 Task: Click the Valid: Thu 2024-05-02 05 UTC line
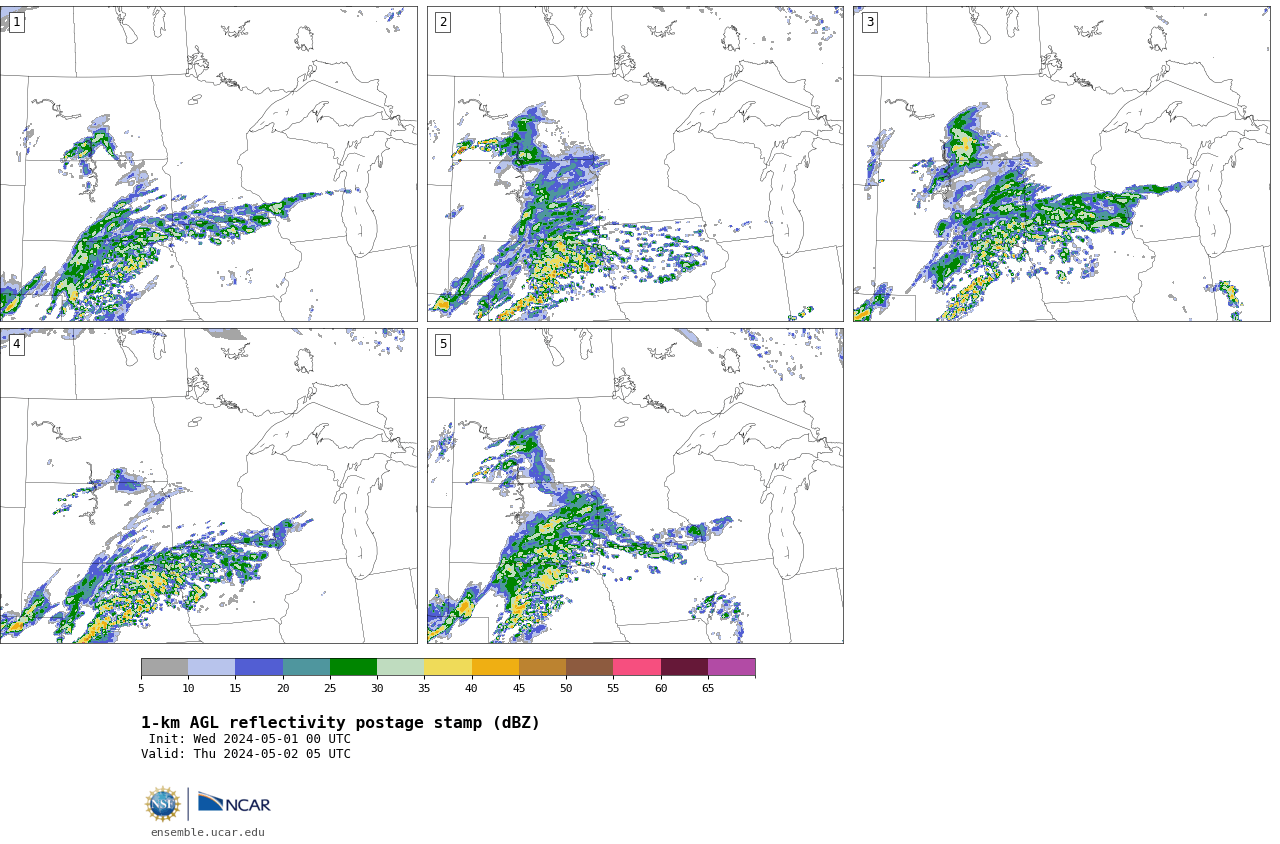246,754
